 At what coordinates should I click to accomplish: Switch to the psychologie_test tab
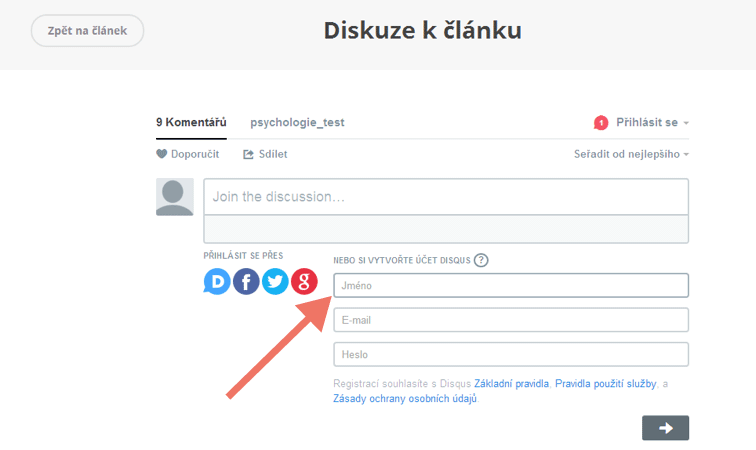(x=297, y=123)
